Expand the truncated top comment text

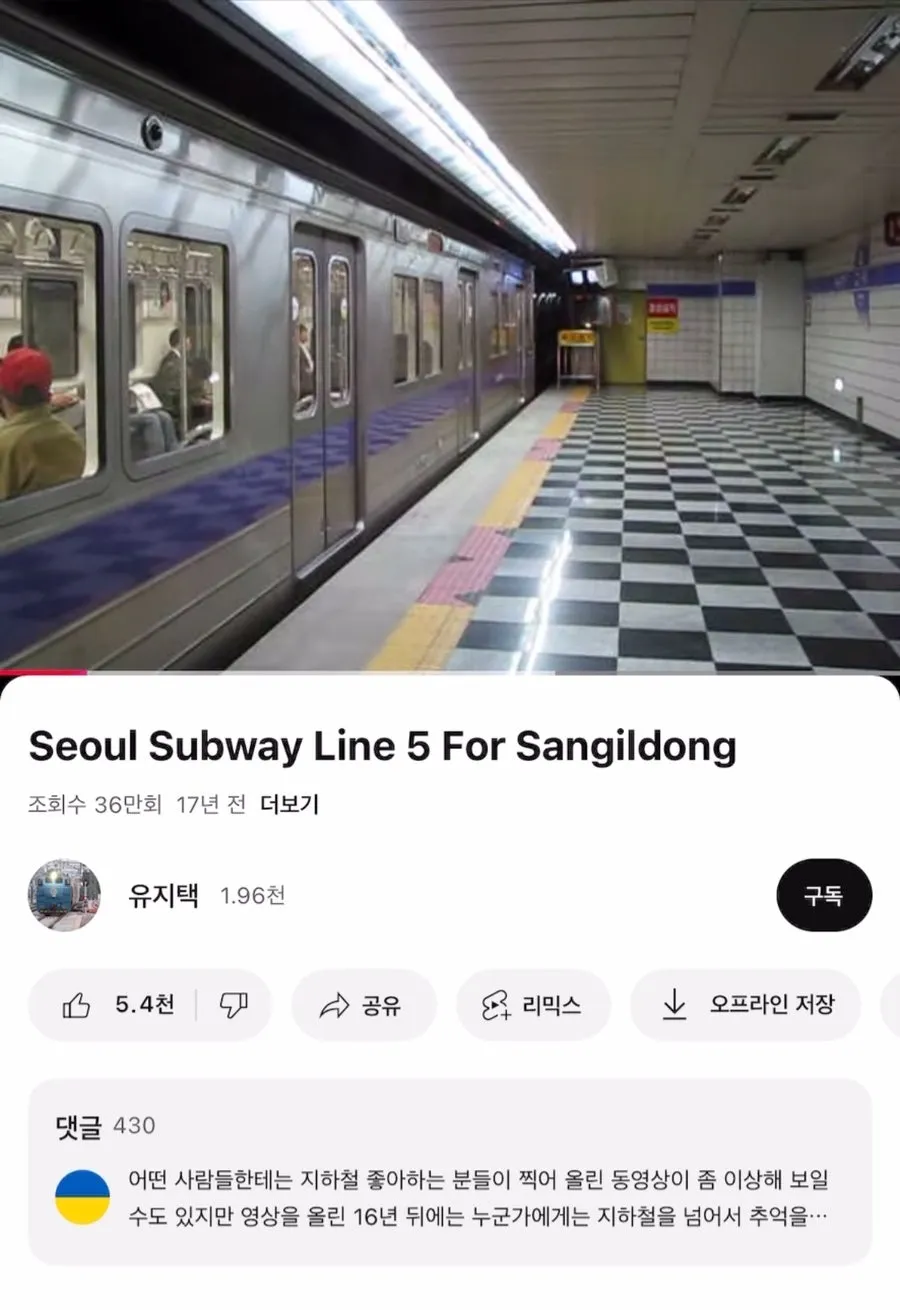coord(479,1199)
